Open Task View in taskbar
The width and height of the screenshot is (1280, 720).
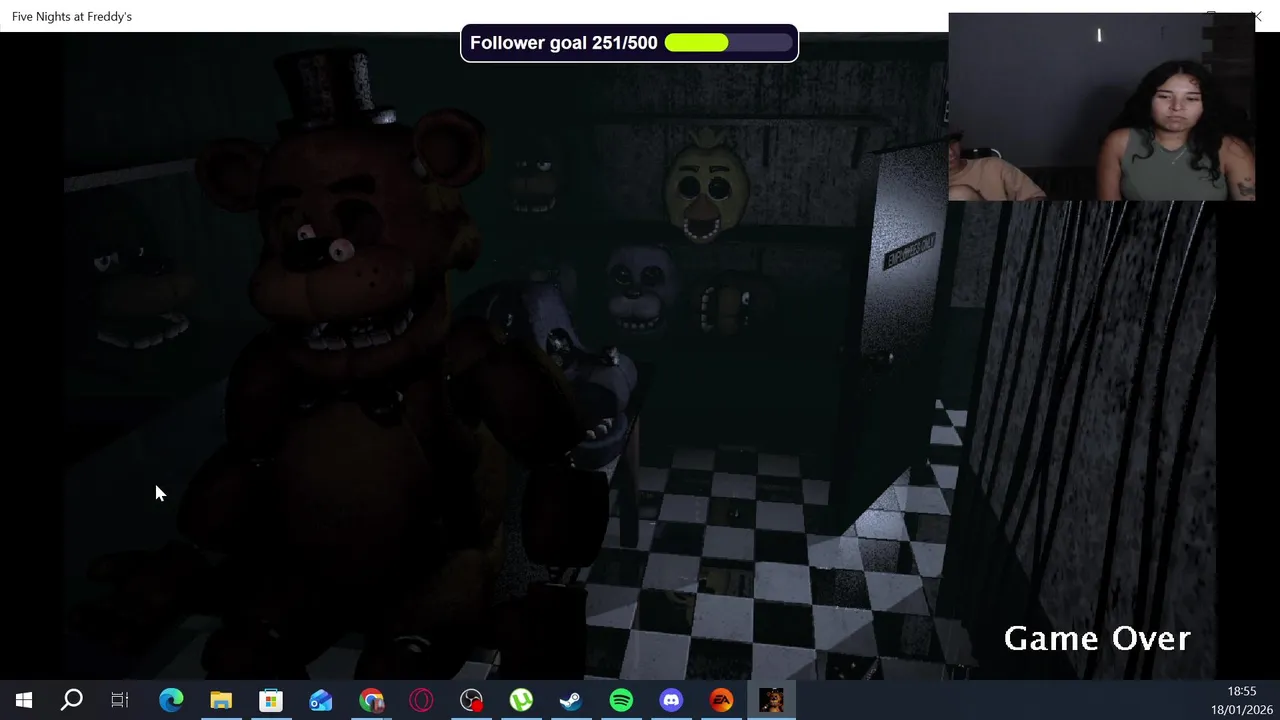[120, 700]
